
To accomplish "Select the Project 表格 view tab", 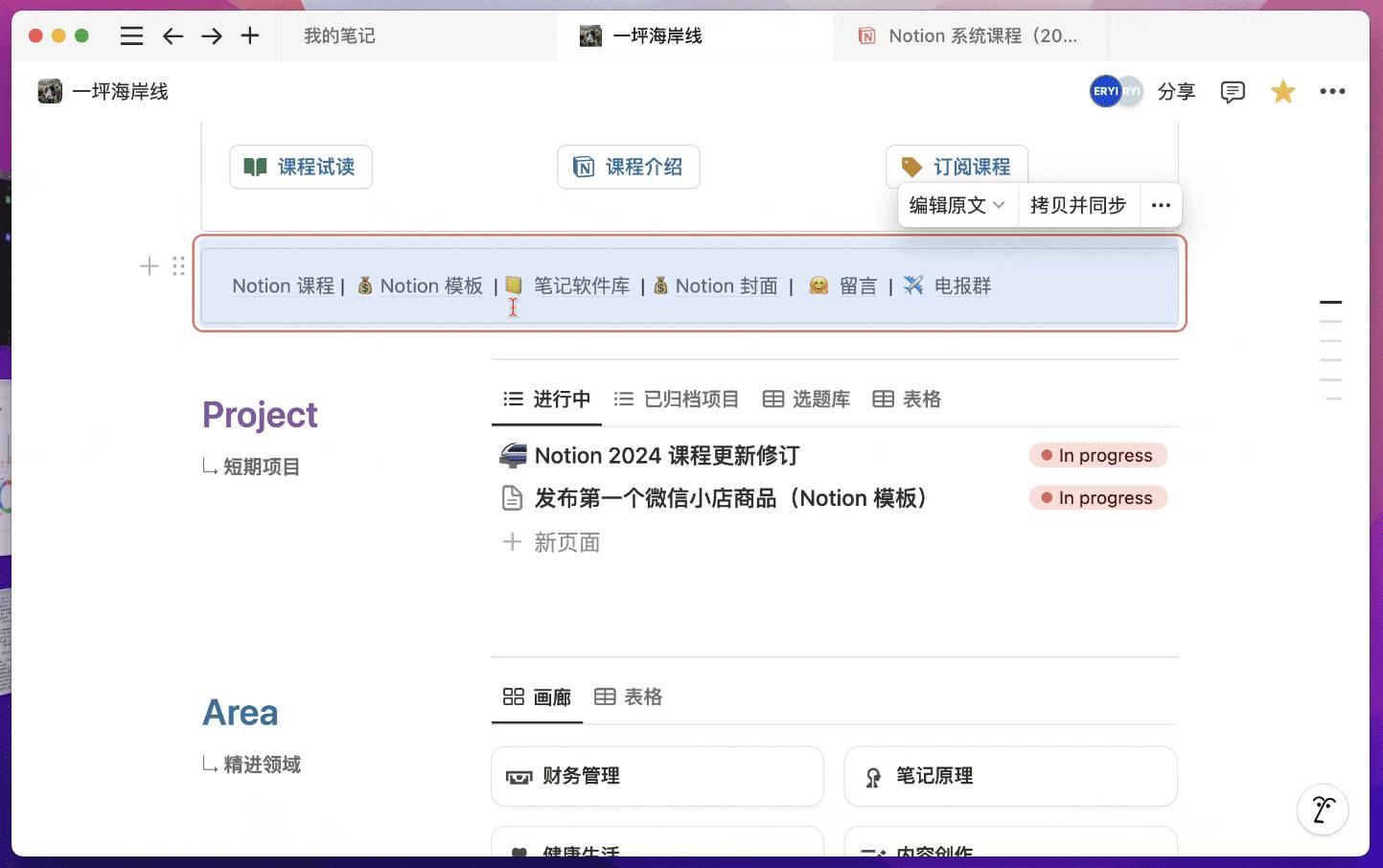I will (x=908, y=400).
